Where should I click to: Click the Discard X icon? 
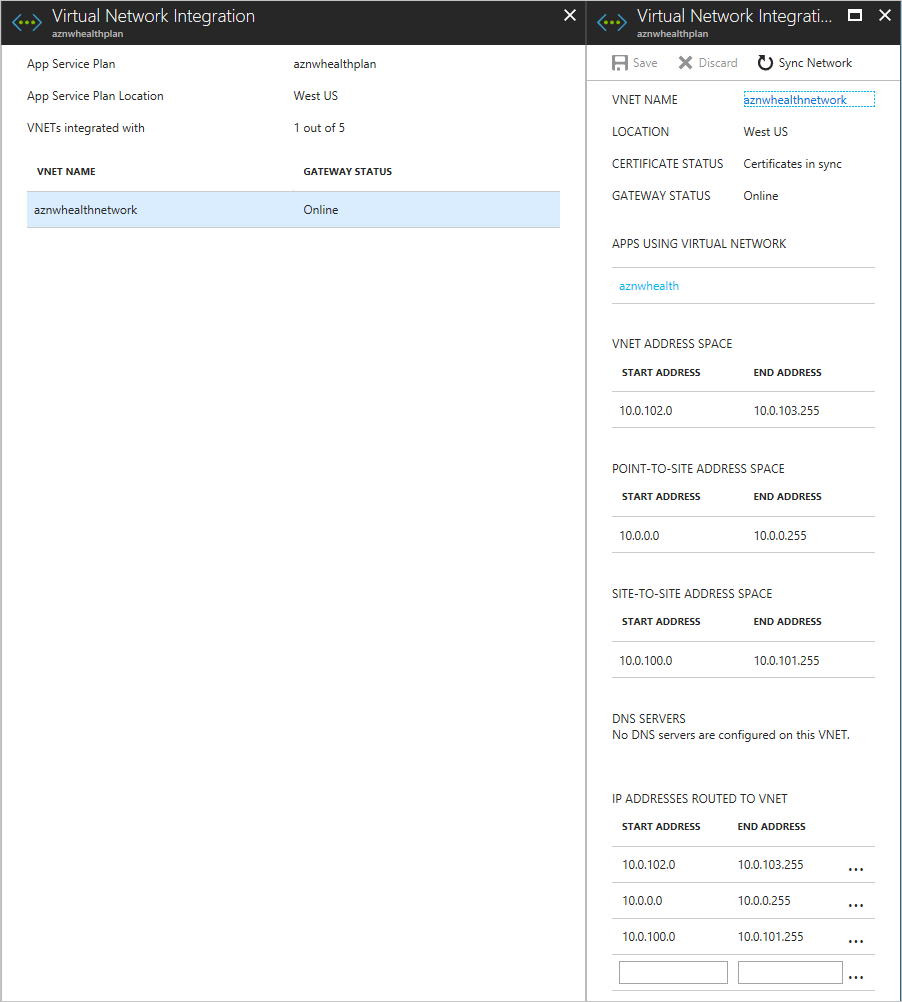tap(685, 63)
